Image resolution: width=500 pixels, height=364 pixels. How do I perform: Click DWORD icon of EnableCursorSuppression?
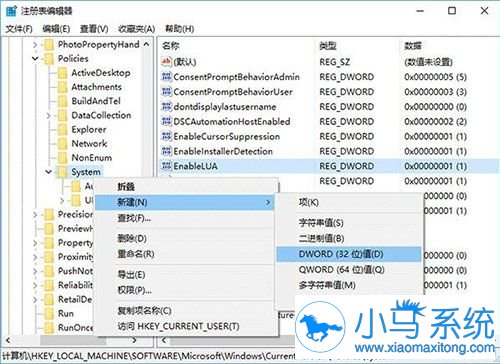click(x=166, y=136)
